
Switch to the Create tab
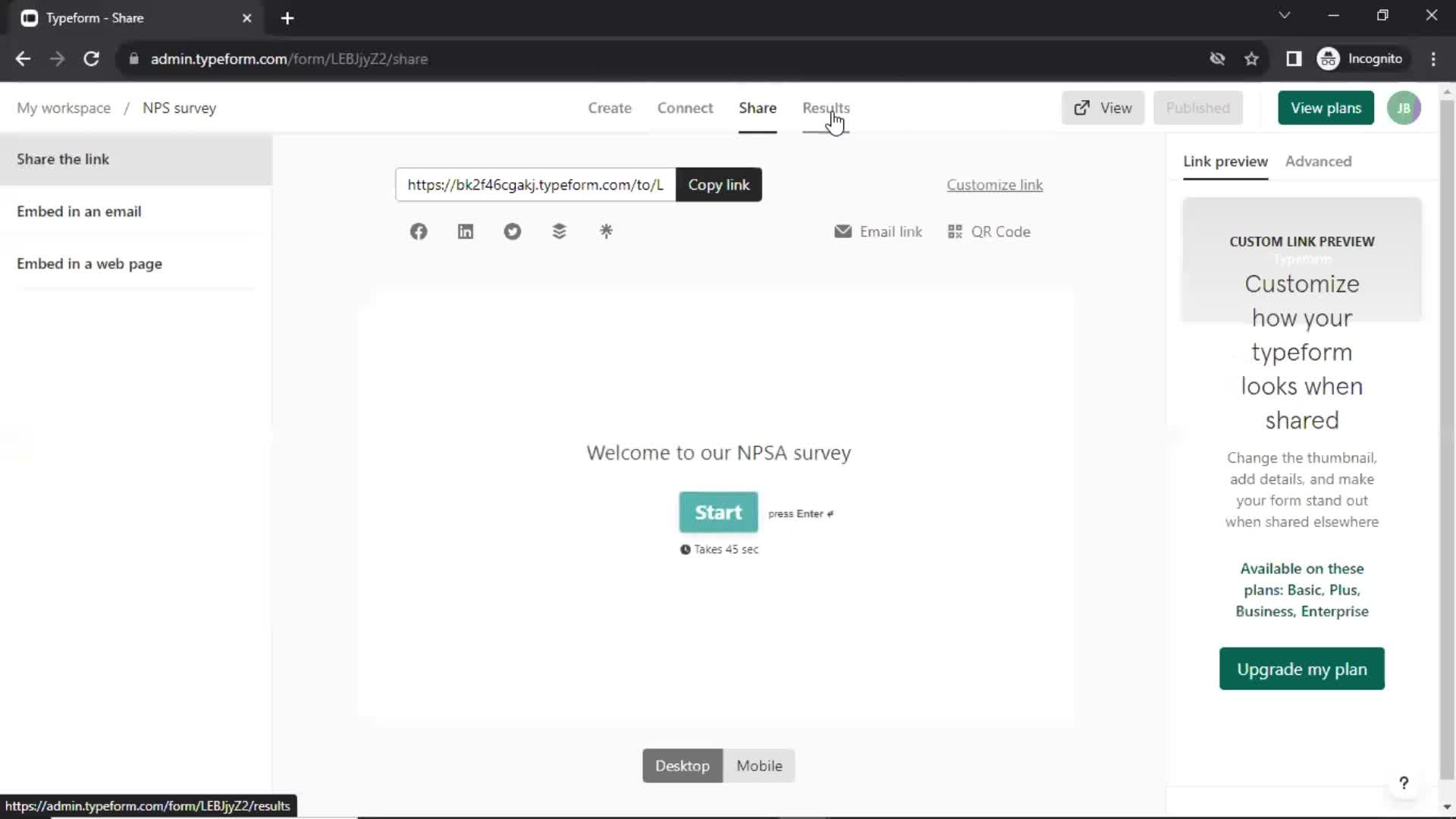pos(610,108)
